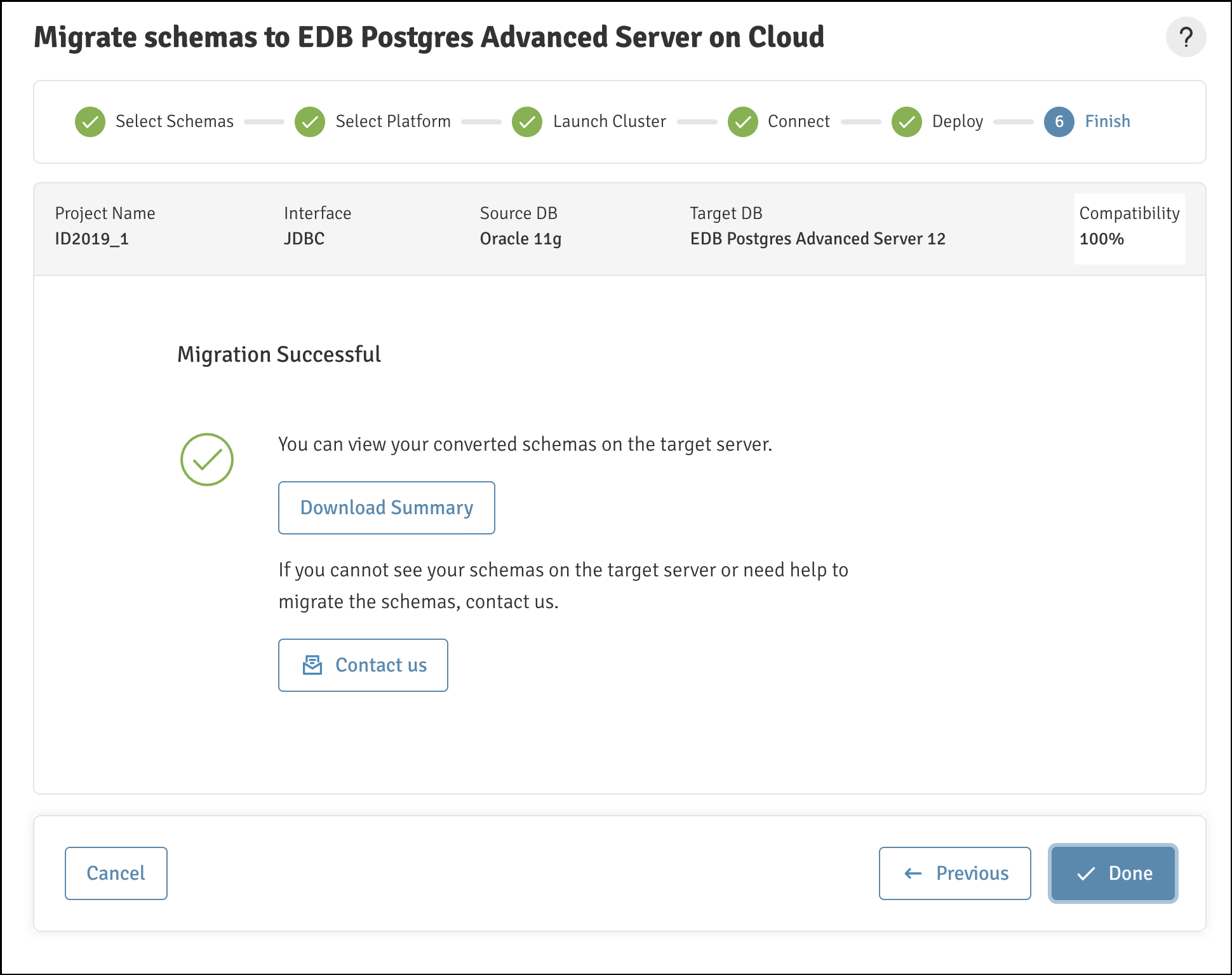Open the Contact us button
The image size is (1232, 975).
[x=363, y=665]
